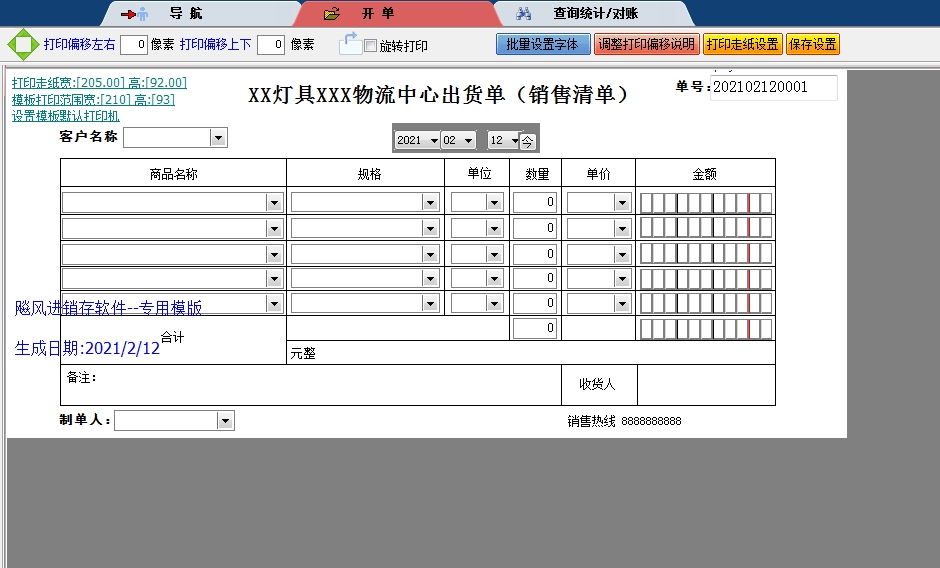Open the 设置模板默认打印机 link
Screen dimensions: 940x568
(66, 116)
